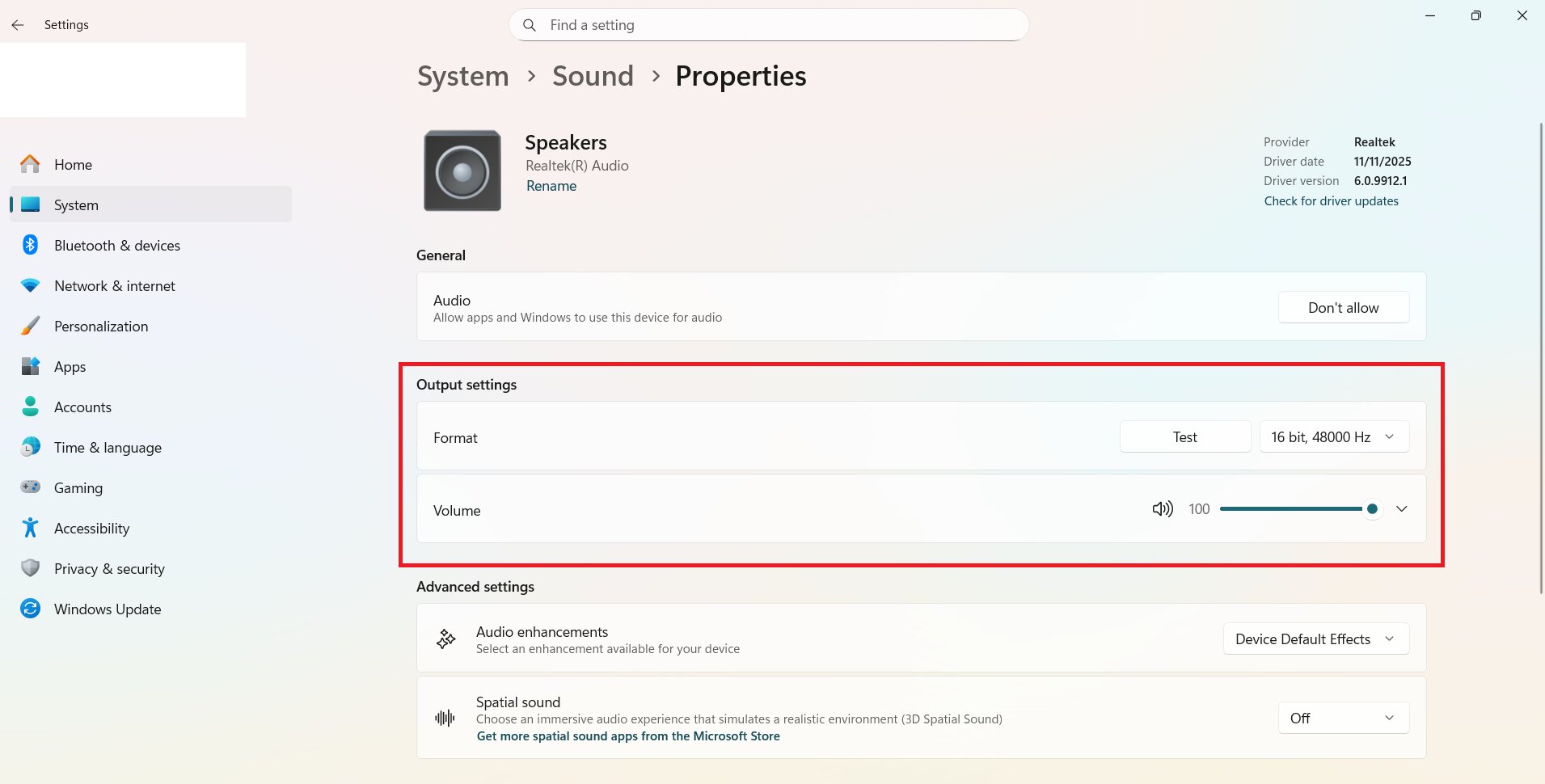Open Network & internet settings

114,285
